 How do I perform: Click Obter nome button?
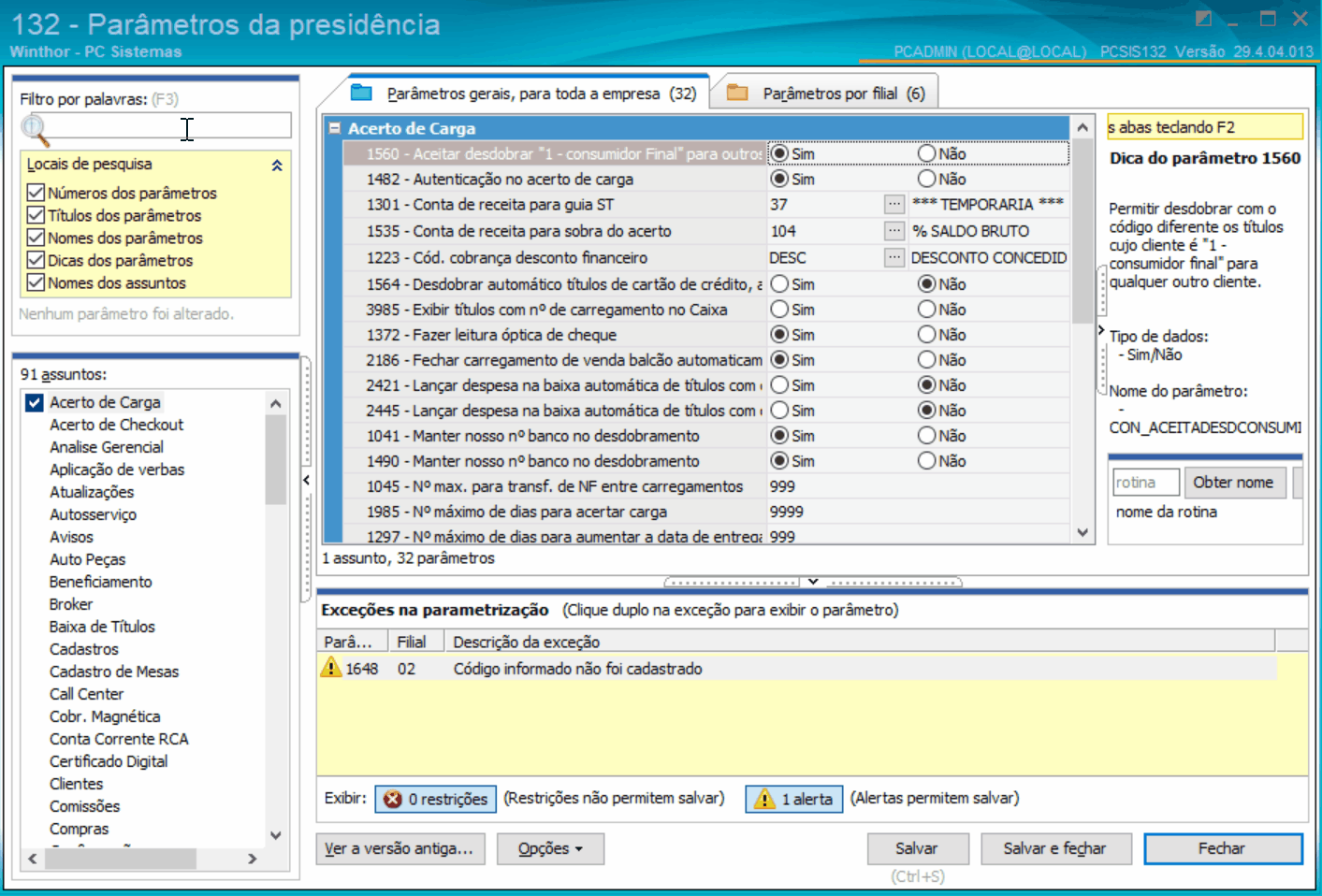click(1235, 483)
